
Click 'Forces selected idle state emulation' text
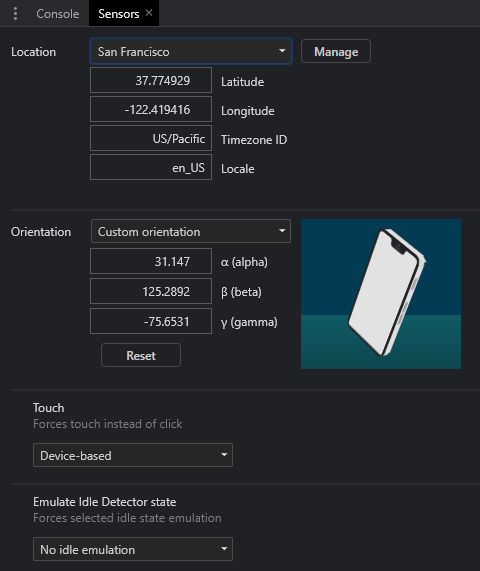(127, 517)
